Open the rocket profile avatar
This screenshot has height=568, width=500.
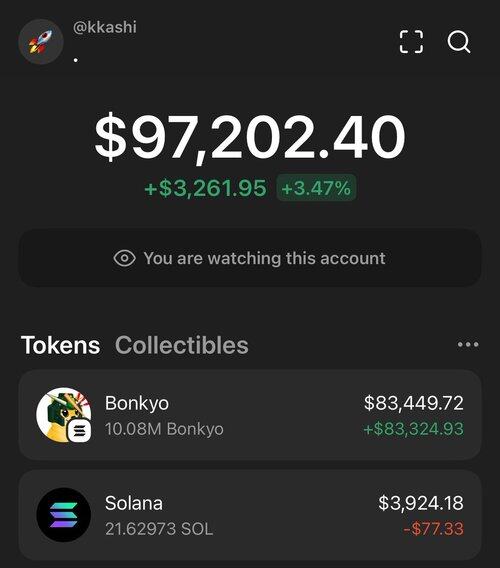pyautogui.click(x=41, y=42)
